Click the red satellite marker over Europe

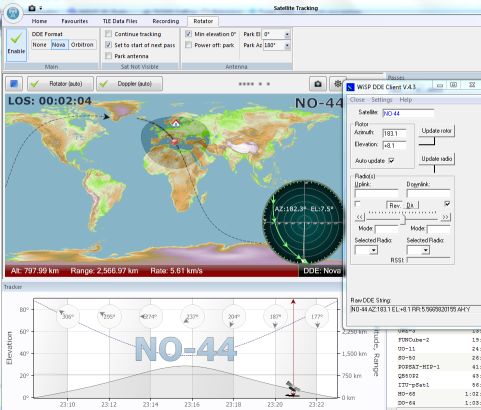coord(174,141)
